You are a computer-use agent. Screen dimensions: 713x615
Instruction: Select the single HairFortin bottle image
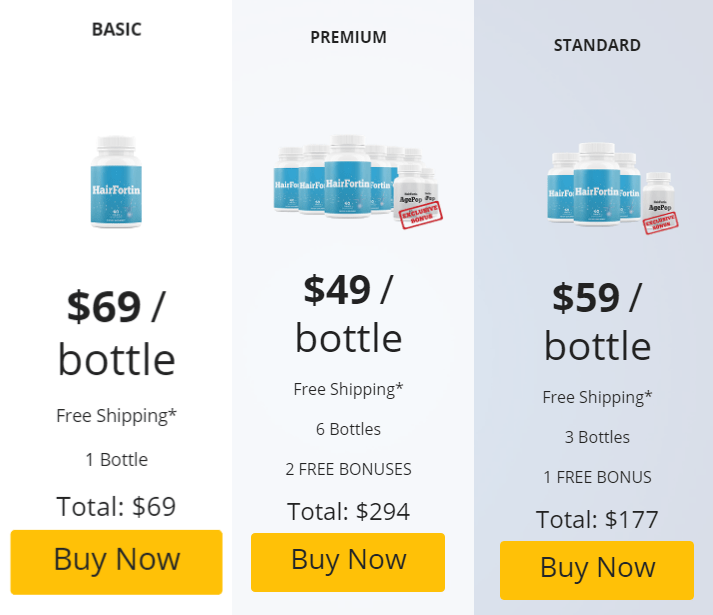pyautogui.click(x=116, y=181)
